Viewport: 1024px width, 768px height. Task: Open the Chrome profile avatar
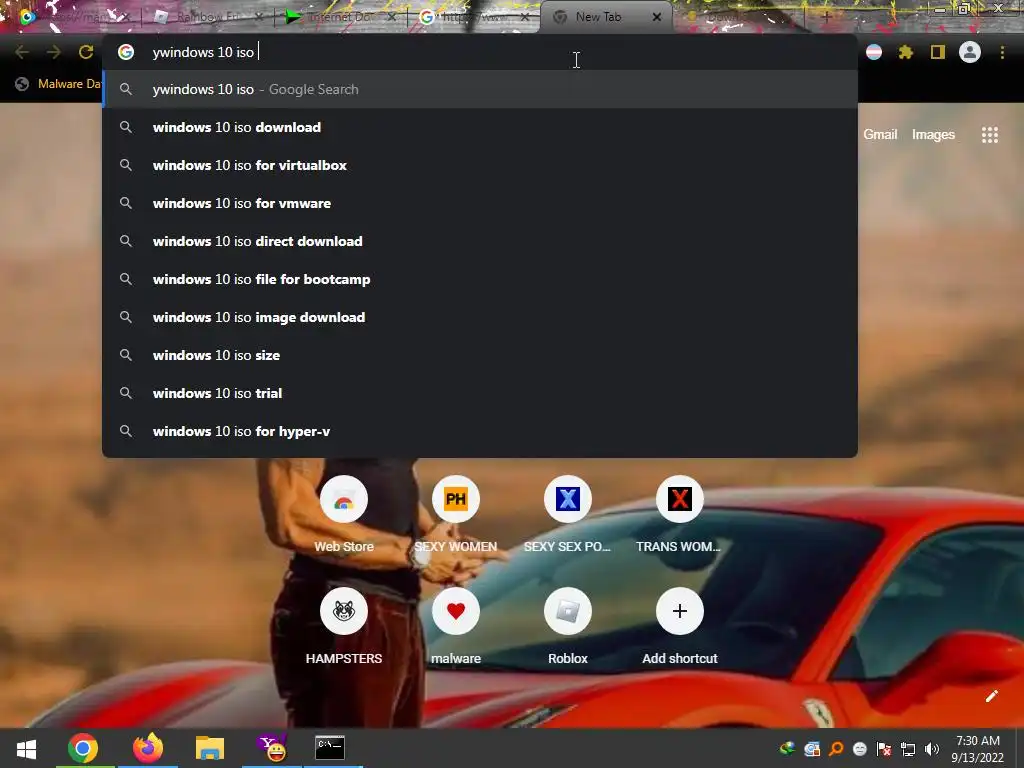click(x=970, y=52)
